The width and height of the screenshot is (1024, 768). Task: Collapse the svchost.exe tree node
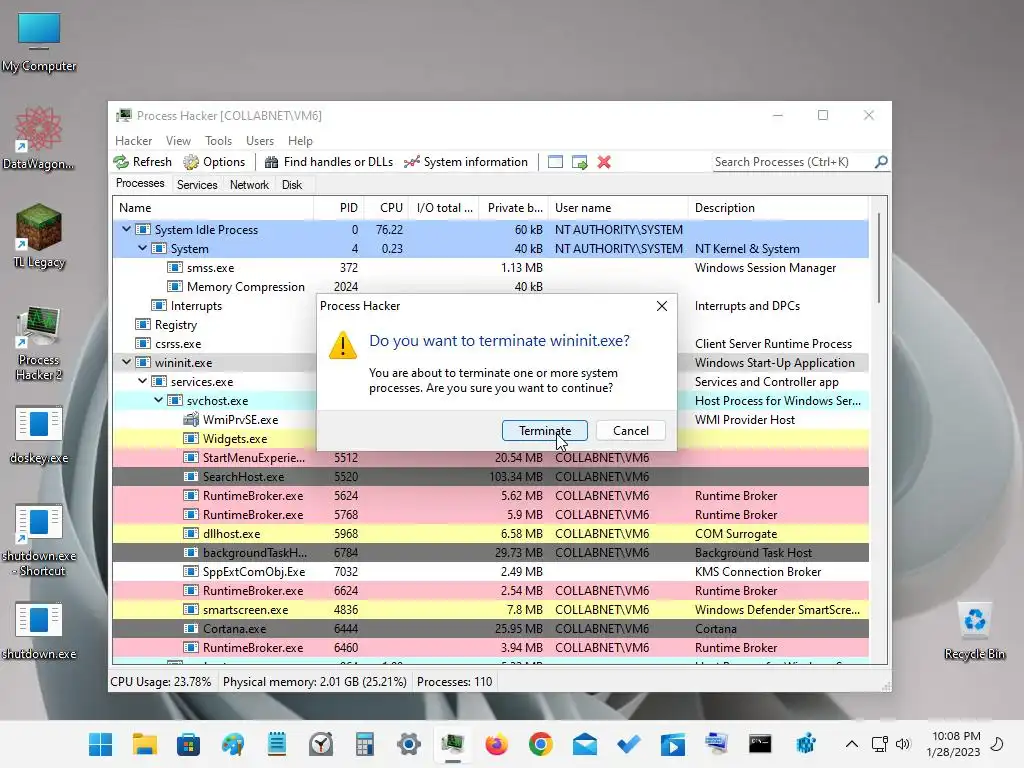click(158, 400)
